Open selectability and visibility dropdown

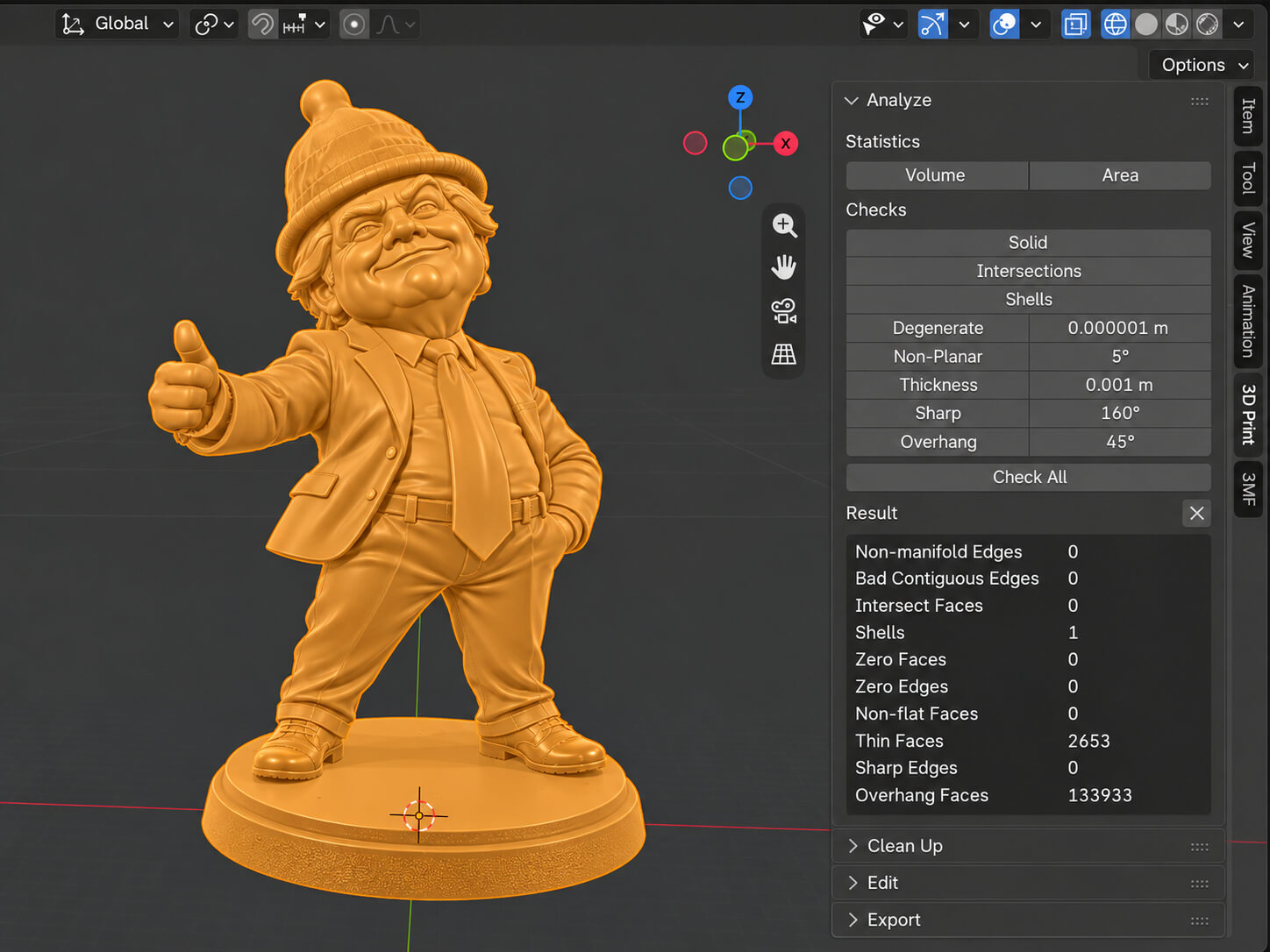[882, 24]
